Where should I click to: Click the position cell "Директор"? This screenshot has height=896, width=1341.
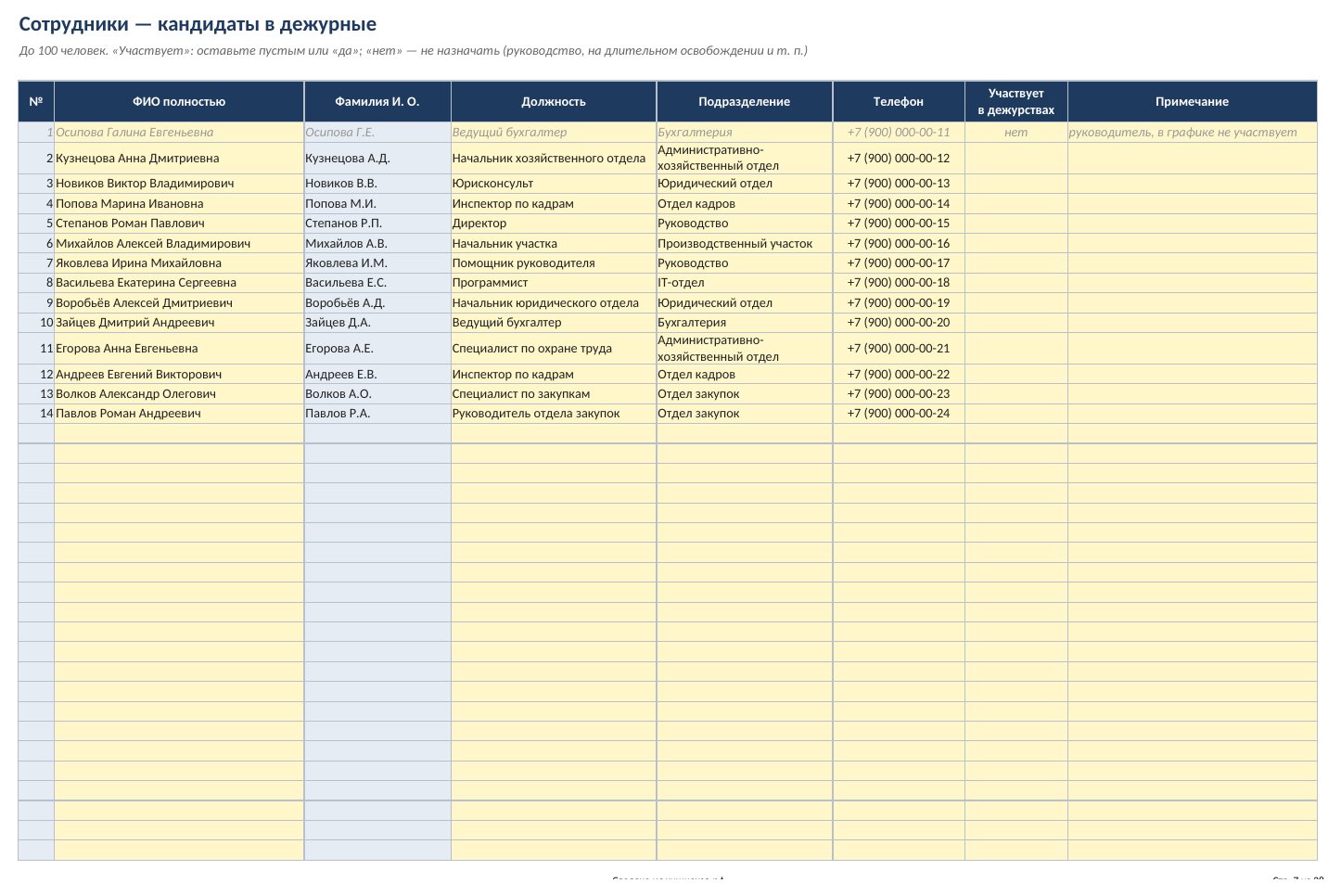tap(554, 224)
